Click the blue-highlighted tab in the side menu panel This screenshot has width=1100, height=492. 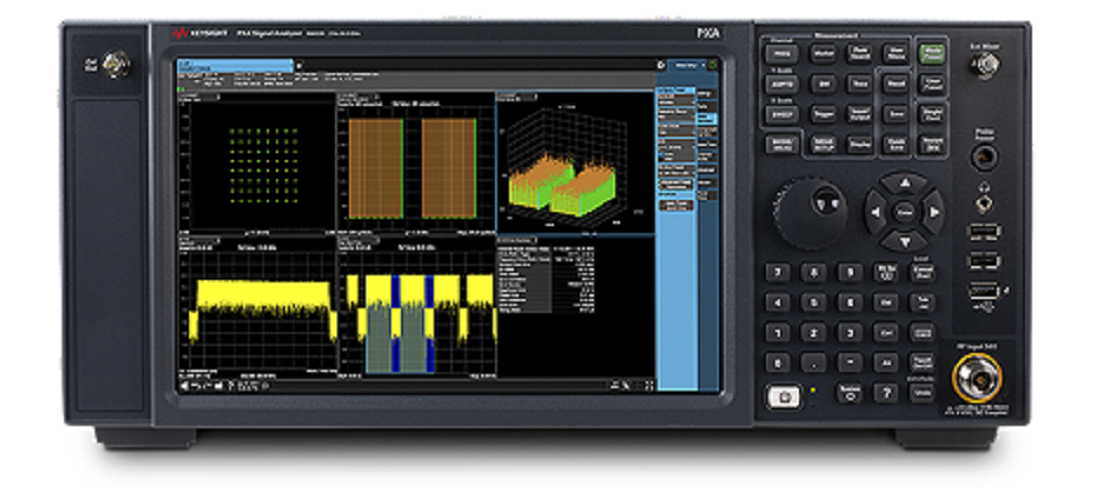point(707,119)
